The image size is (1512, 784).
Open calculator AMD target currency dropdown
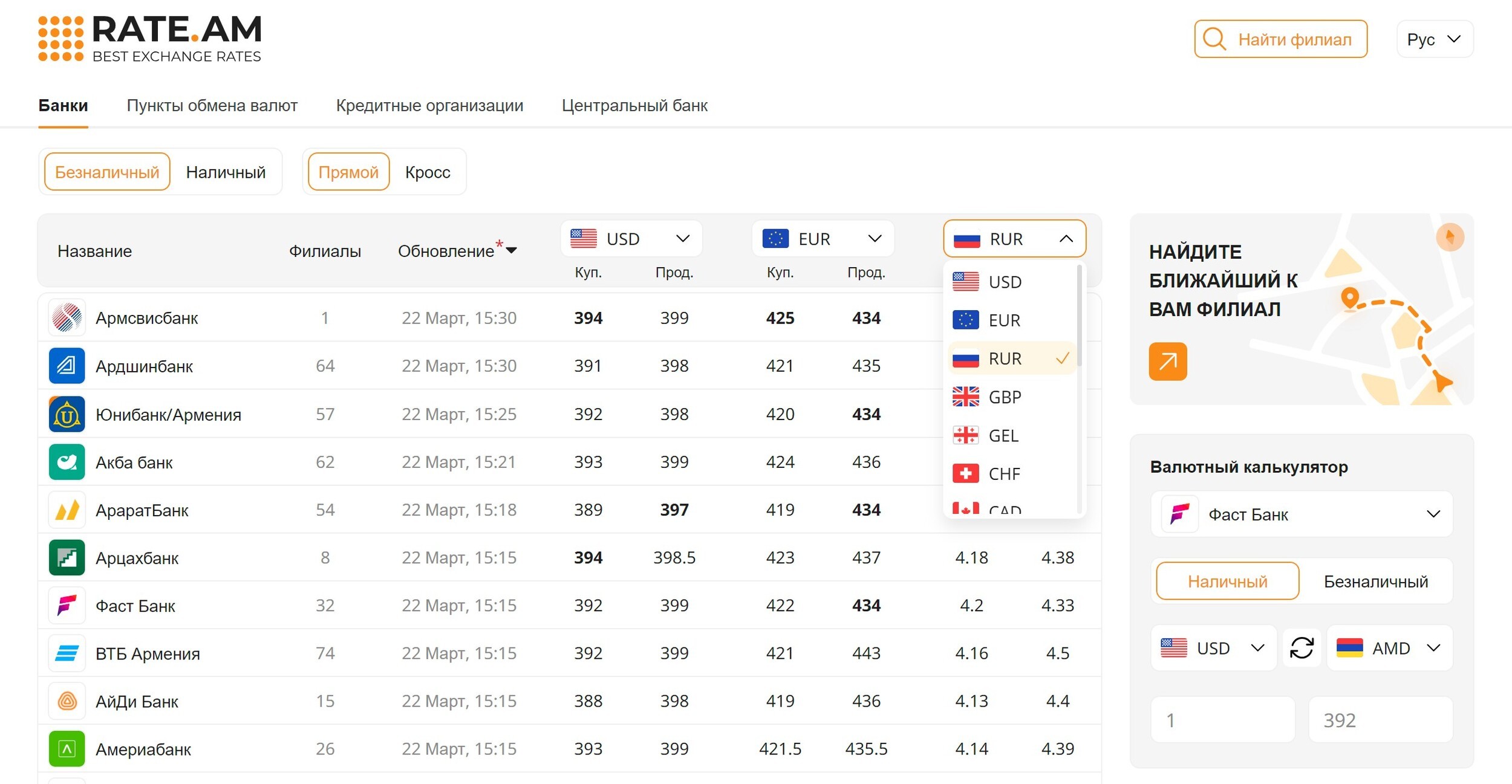[1389, 648]
